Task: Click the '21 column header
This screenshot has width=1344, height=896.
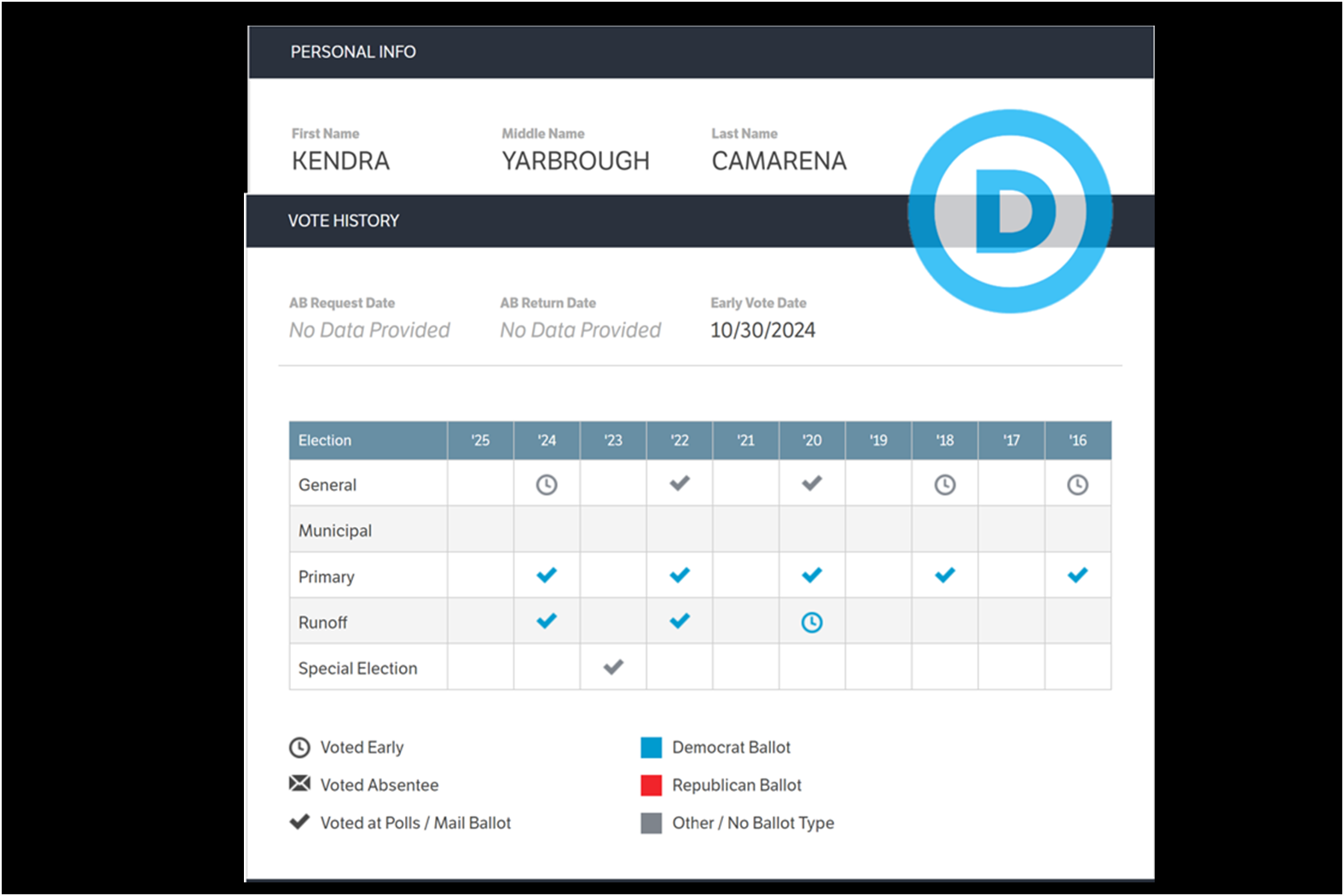Action: point(746,441)
